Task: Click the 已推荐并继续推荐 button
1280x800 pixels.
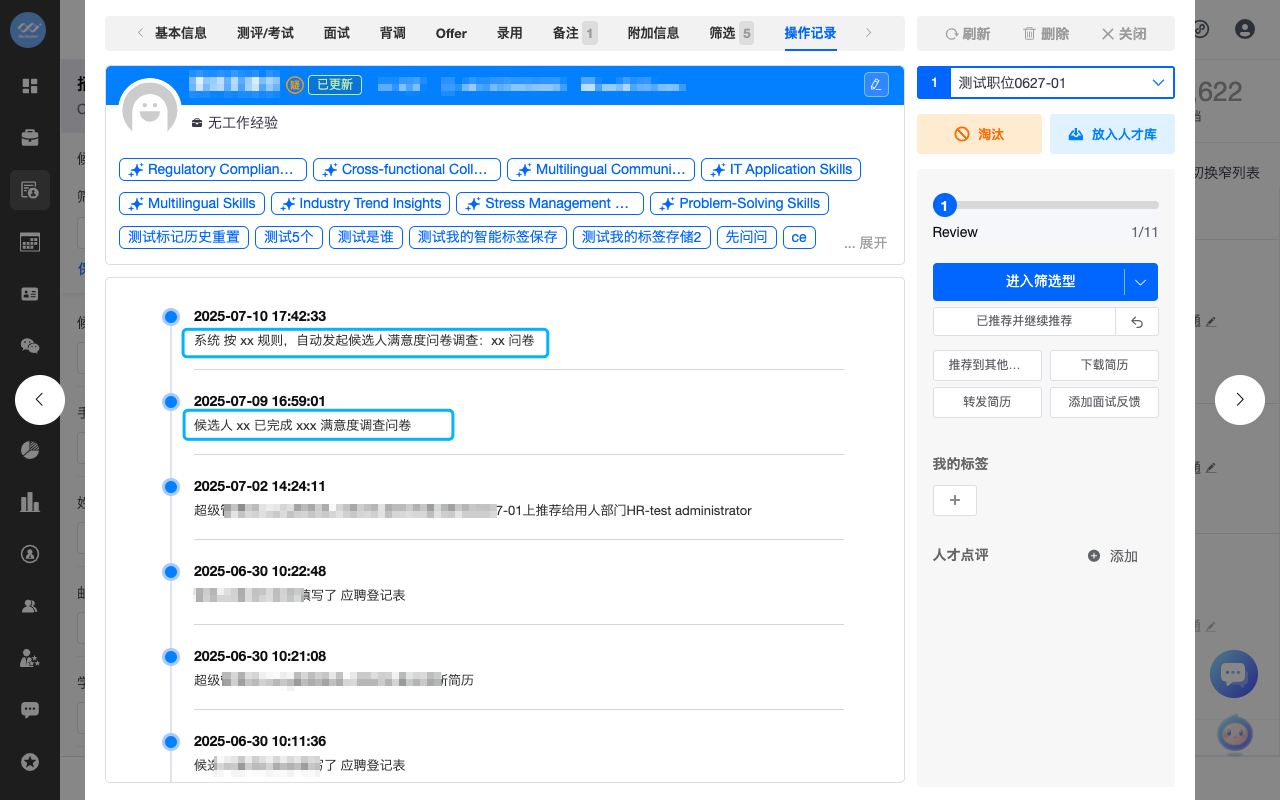Action: click(x=1024, y=321)
